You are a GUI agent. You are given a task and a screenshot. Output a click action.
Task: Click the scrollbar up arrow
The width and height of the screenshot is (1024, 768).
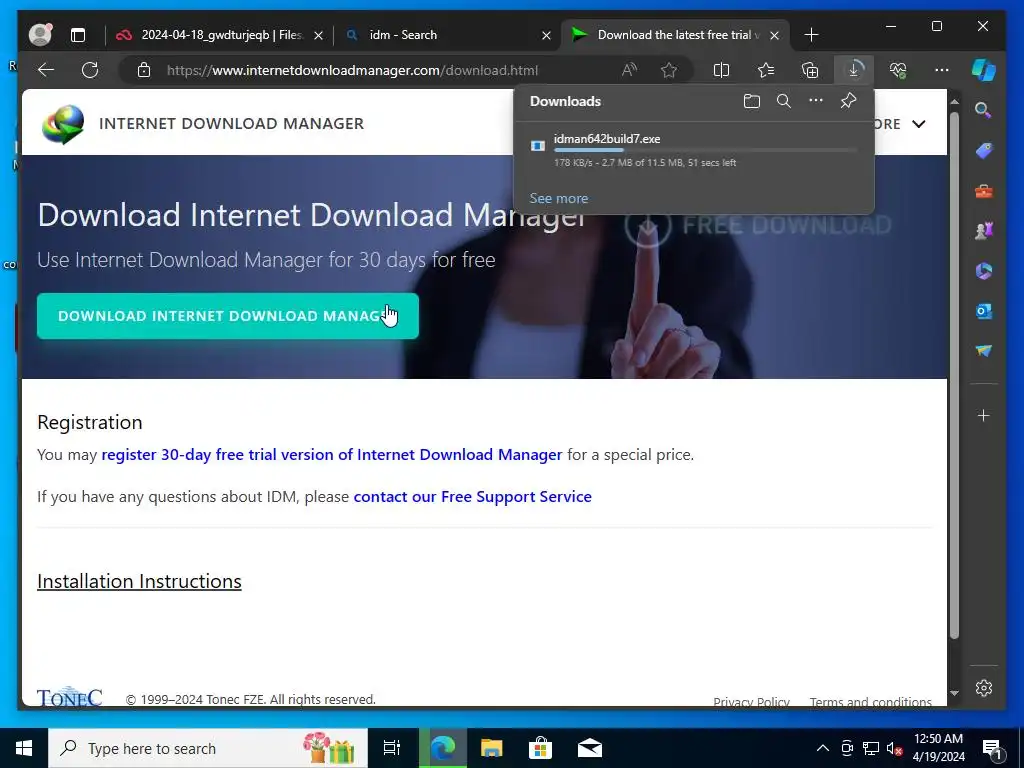(954, 102)
